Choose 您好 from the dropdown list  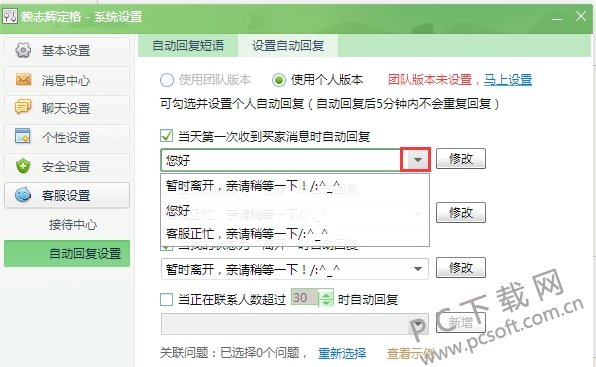tap(295, 210)
